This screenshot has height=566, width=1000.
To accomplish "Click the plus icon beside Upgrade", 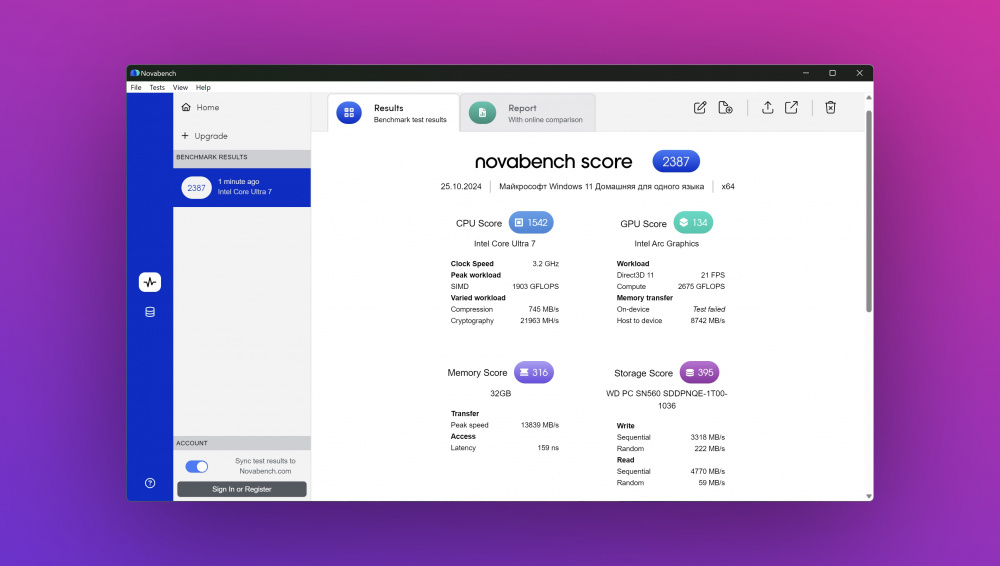I will 185,135.
